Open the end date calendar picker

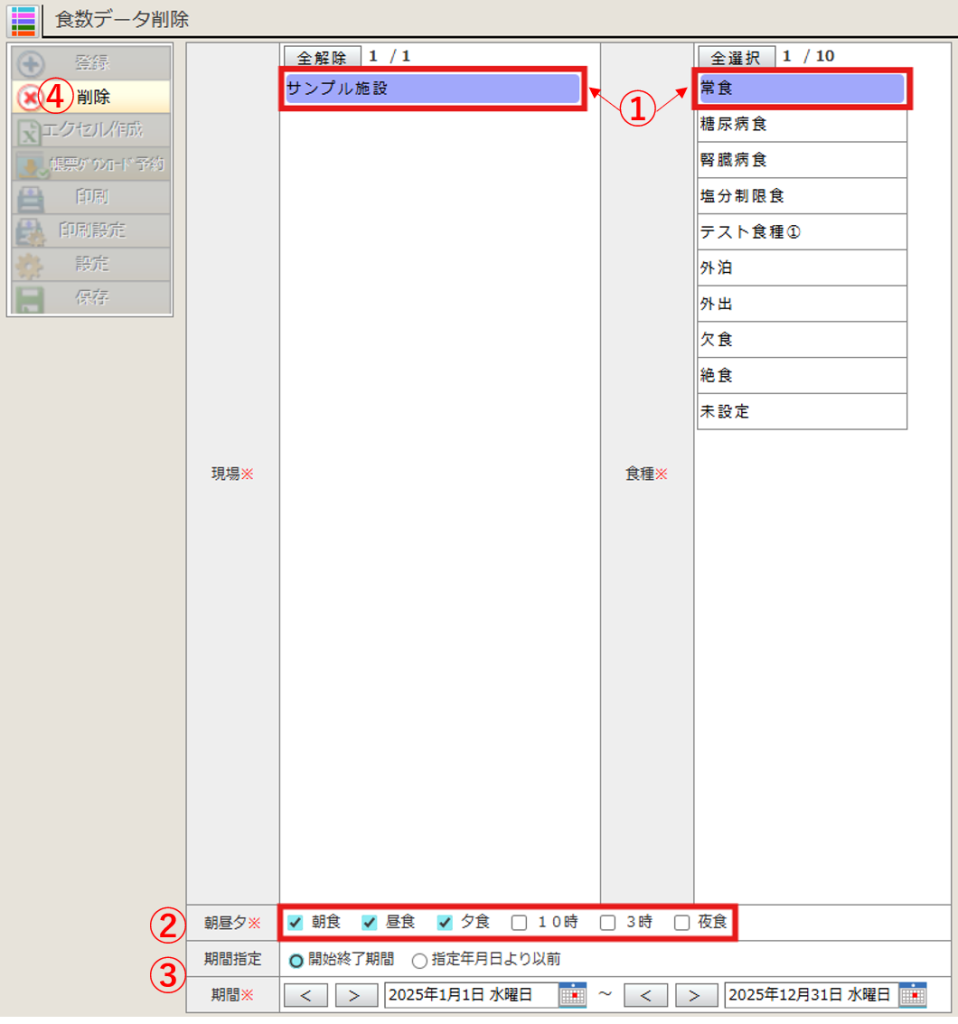912,995
